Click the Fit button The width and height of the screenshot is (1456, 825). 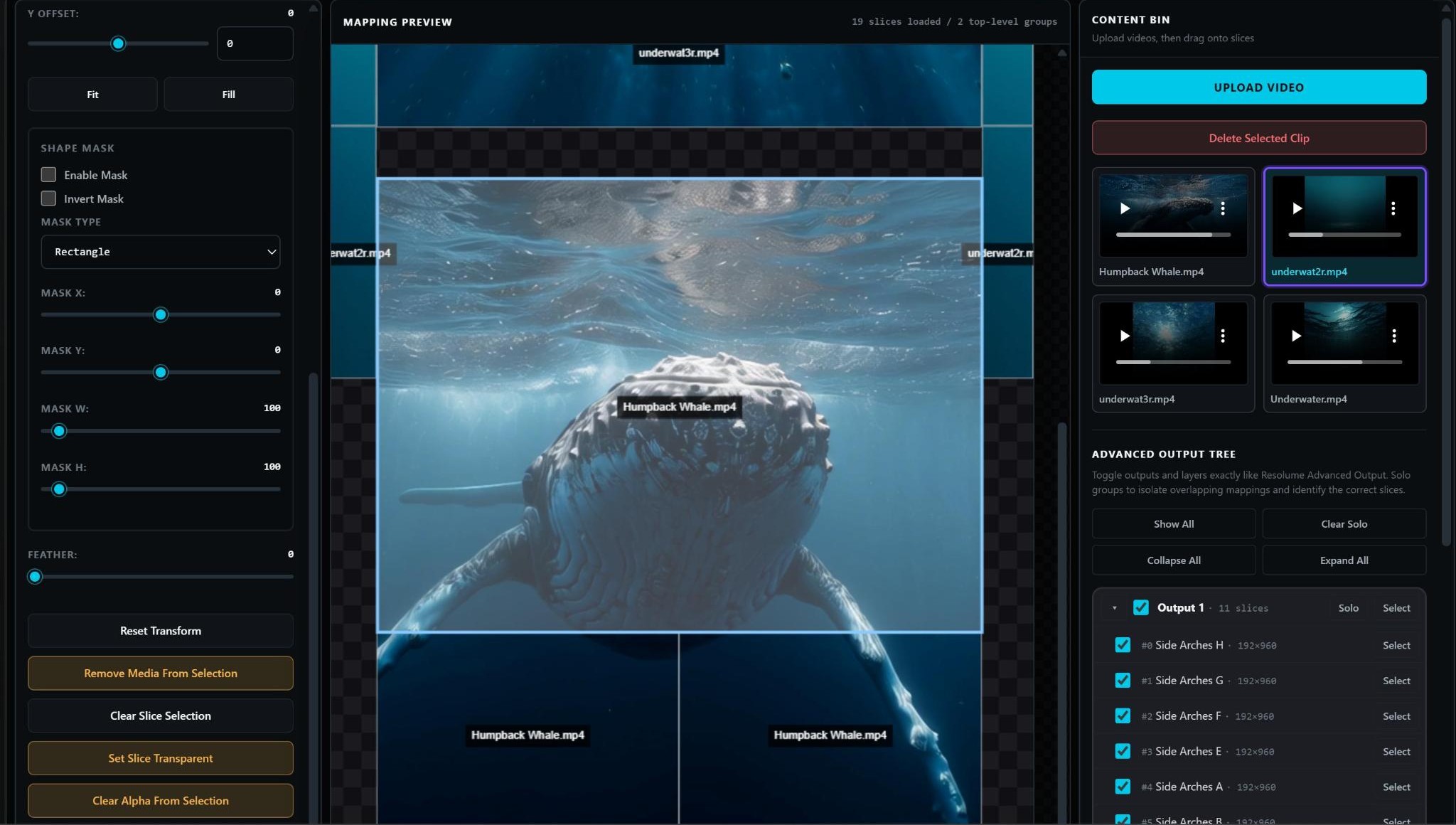pyautogui.click(x=92, y=94)
